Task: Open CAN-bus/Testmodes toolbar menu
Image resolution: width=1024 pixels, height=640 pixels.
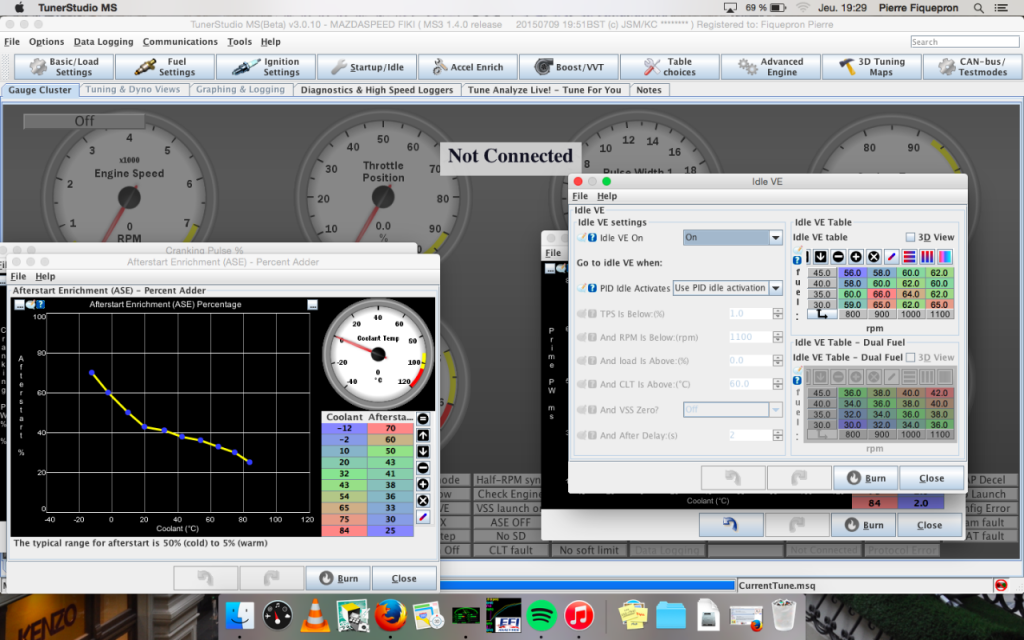Action: [973, 67]
